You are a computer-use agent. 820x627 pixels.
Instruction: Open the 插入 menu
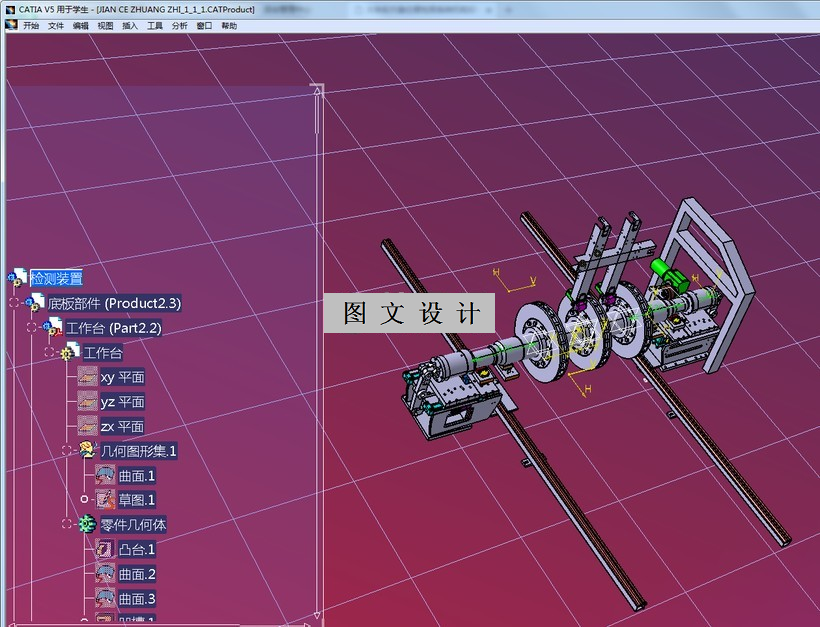point(130,26)
